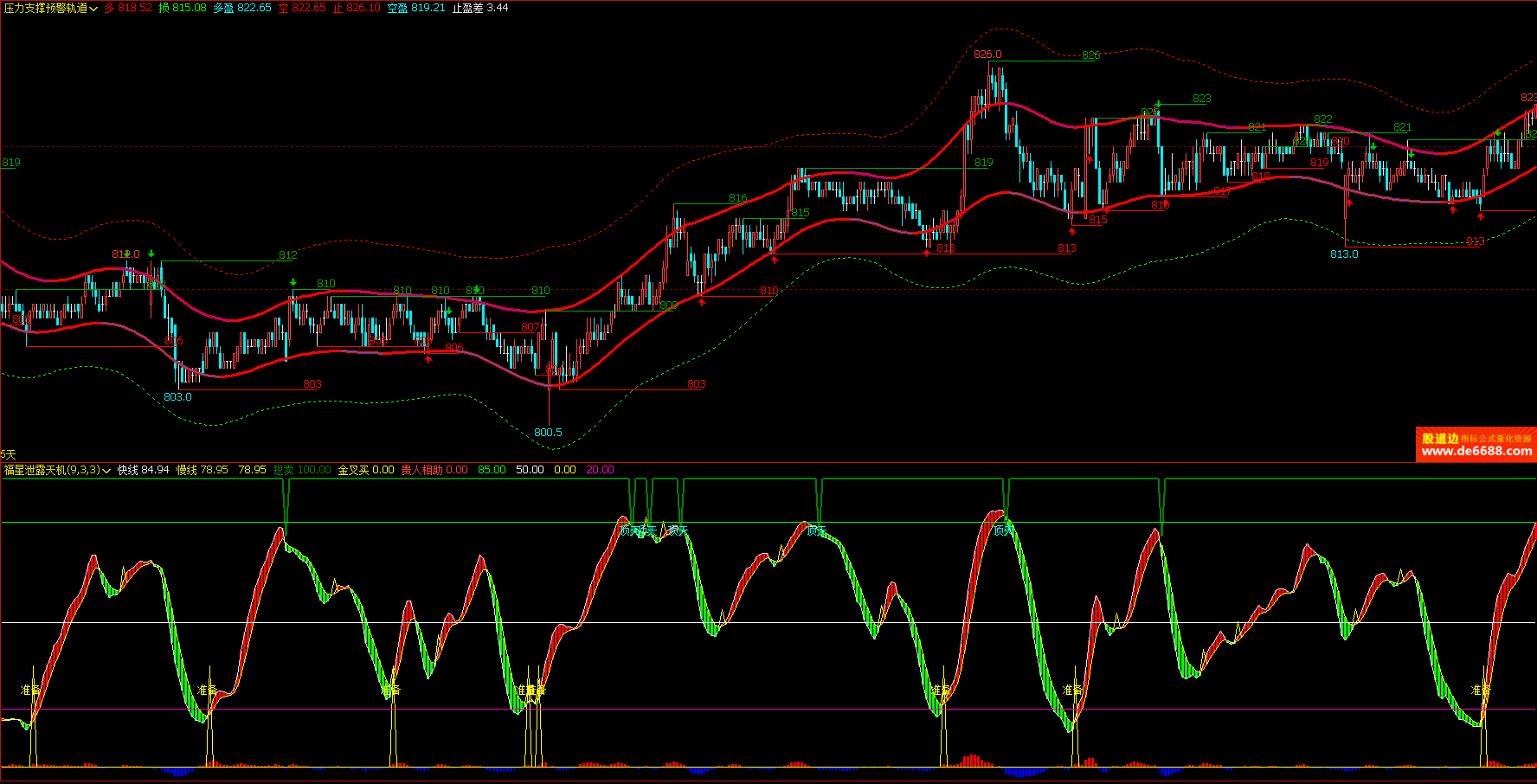Click the 826.0 peak price label

(987, 55)
